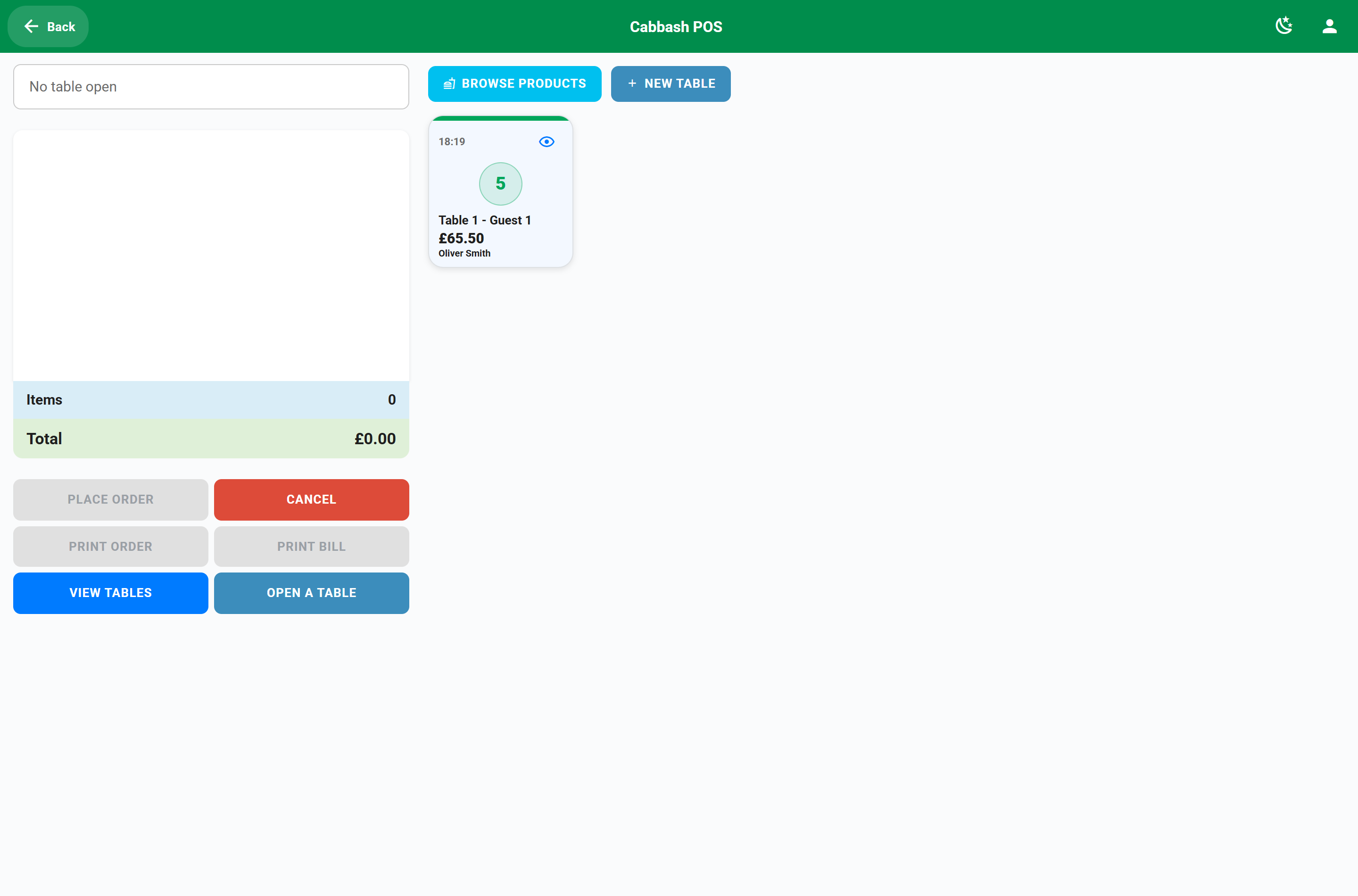The height and width of the screenshot is (896, 1358).
Task: Click the Browse Products food icon
Action: [450, 83]
